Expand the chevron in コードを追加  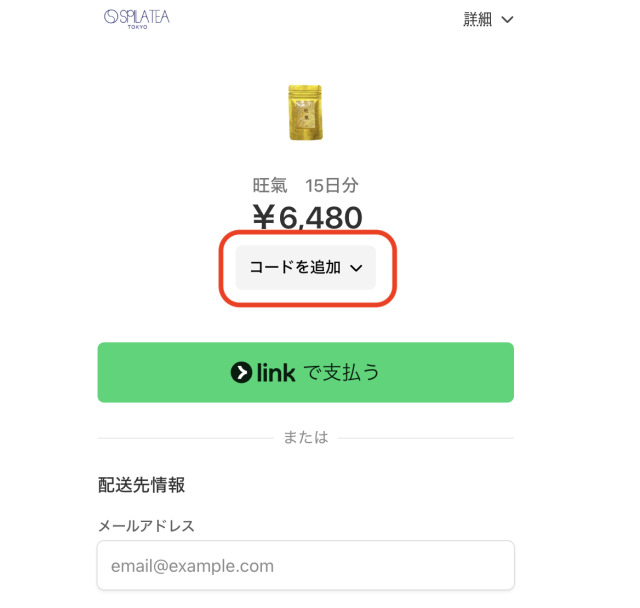pos(357,268)
